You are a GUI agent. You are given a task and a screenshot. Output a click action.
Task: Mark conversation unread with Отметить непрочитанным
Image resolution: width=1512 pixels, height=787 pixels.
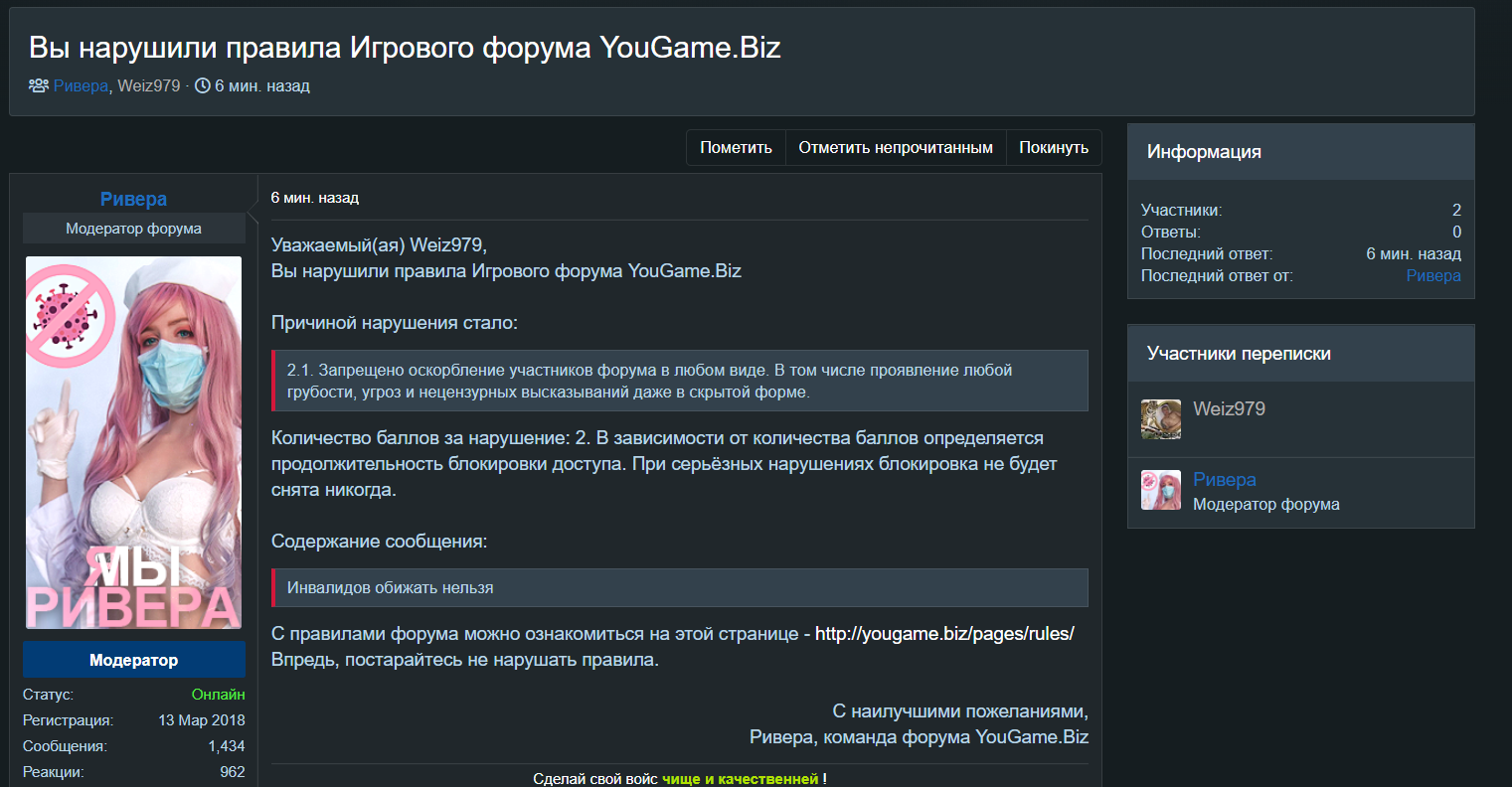point(895,147)
